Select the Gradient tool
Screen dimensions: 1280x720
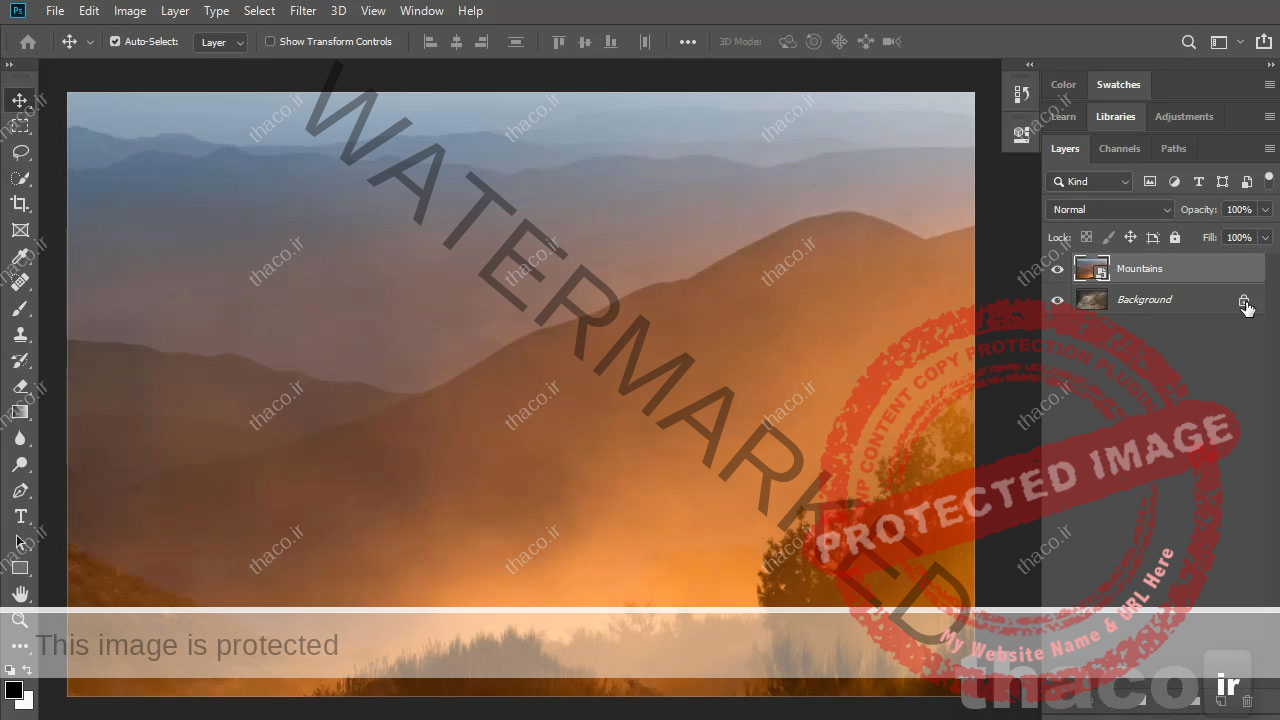coord(20,412)
